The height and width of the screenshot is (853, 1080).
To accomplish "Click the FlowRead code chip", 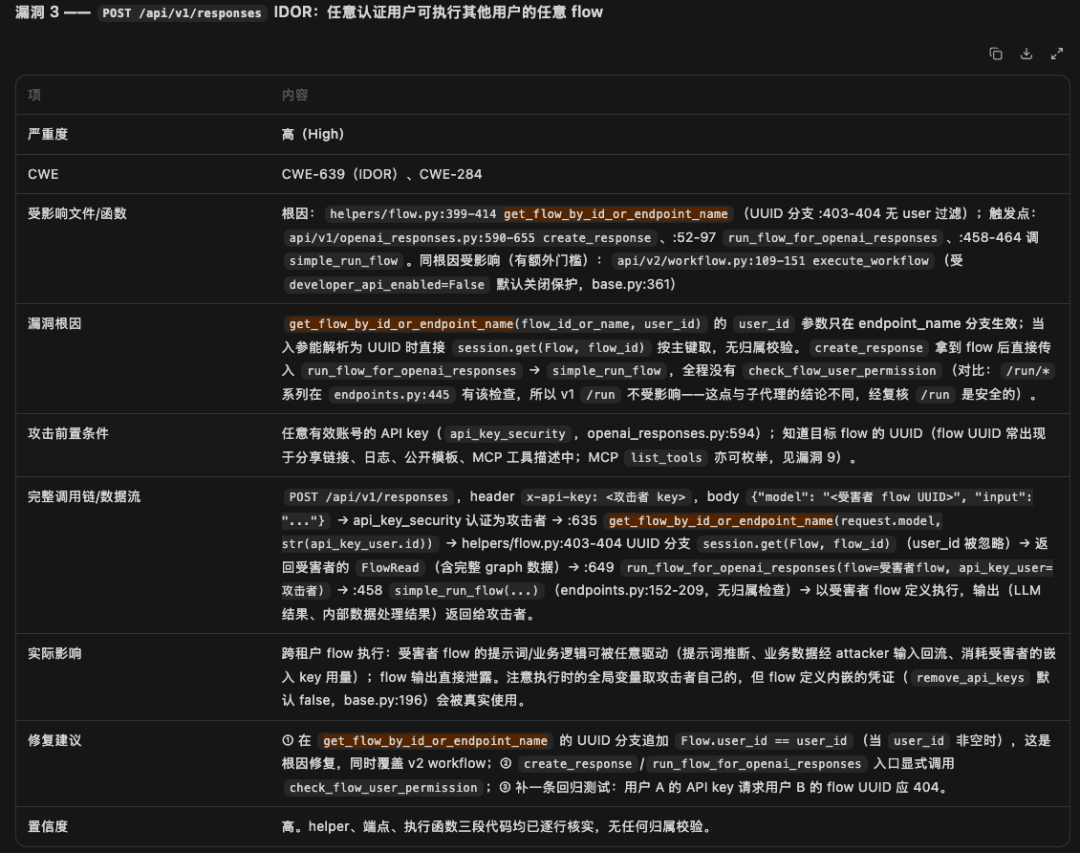I will (x=390, y=568).
